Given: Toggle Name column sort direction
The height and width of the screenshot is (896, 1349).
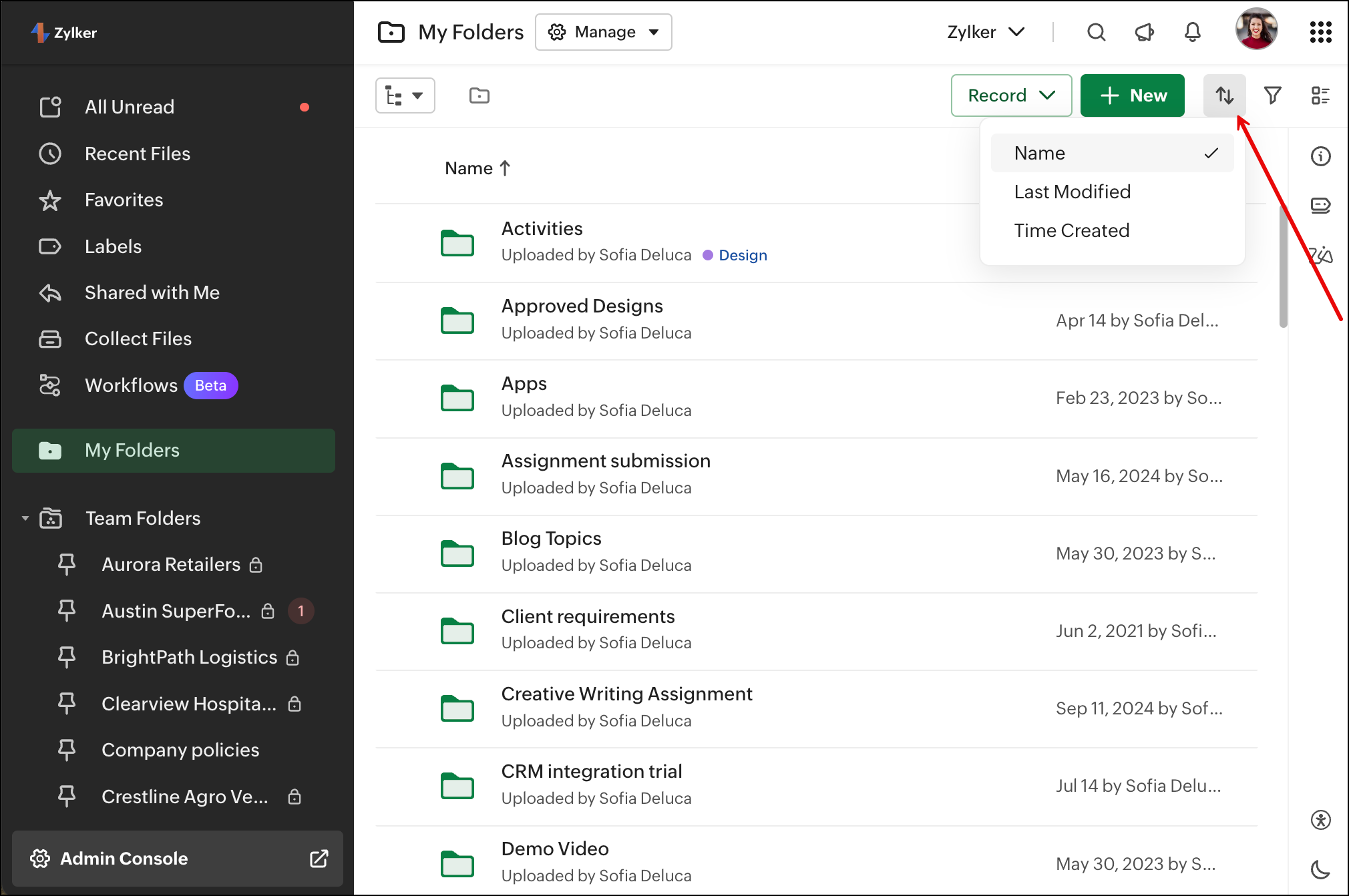Looking at the screenshot, I should (x=478, y=168).
